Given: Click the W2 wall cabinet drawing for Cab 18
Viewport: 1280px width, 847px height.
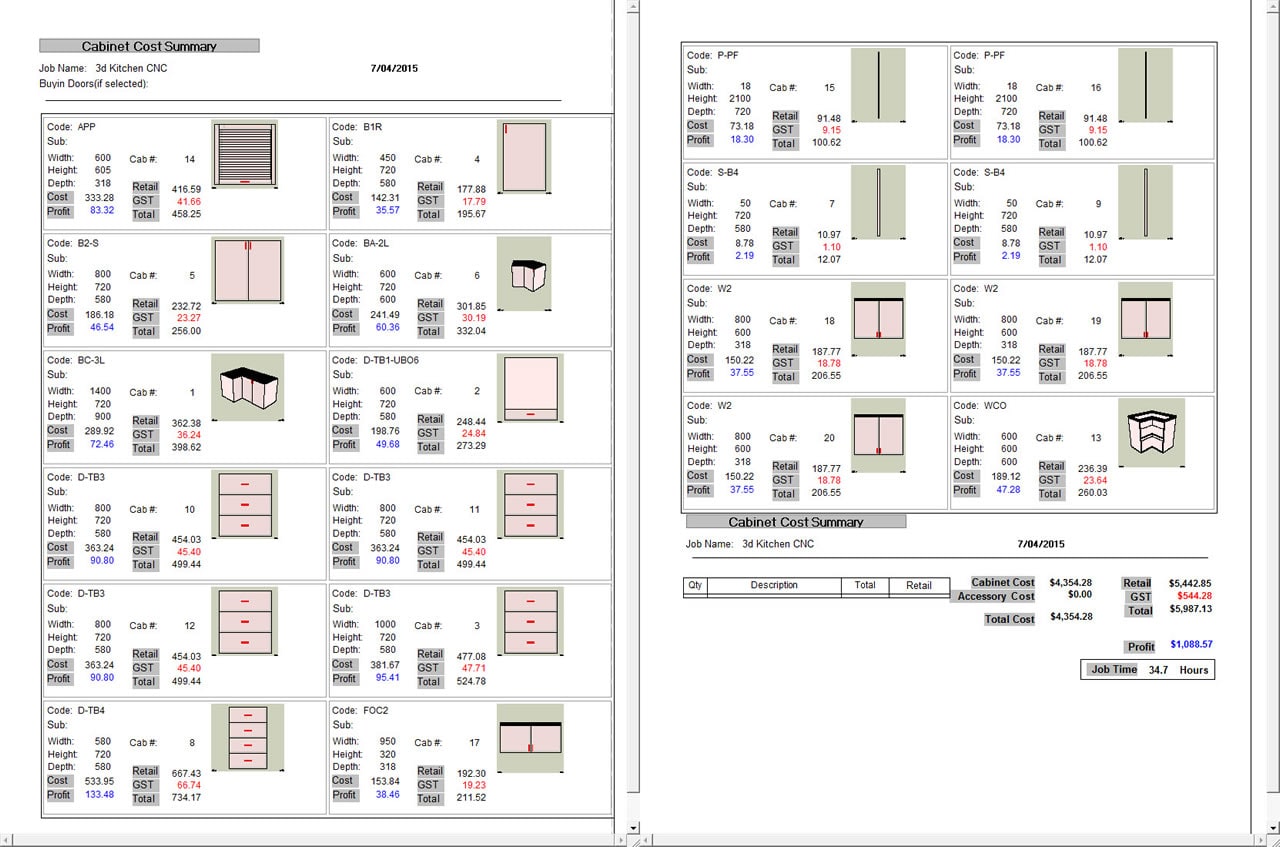Looking at the screenshot, I should click(x=878, y=318).
